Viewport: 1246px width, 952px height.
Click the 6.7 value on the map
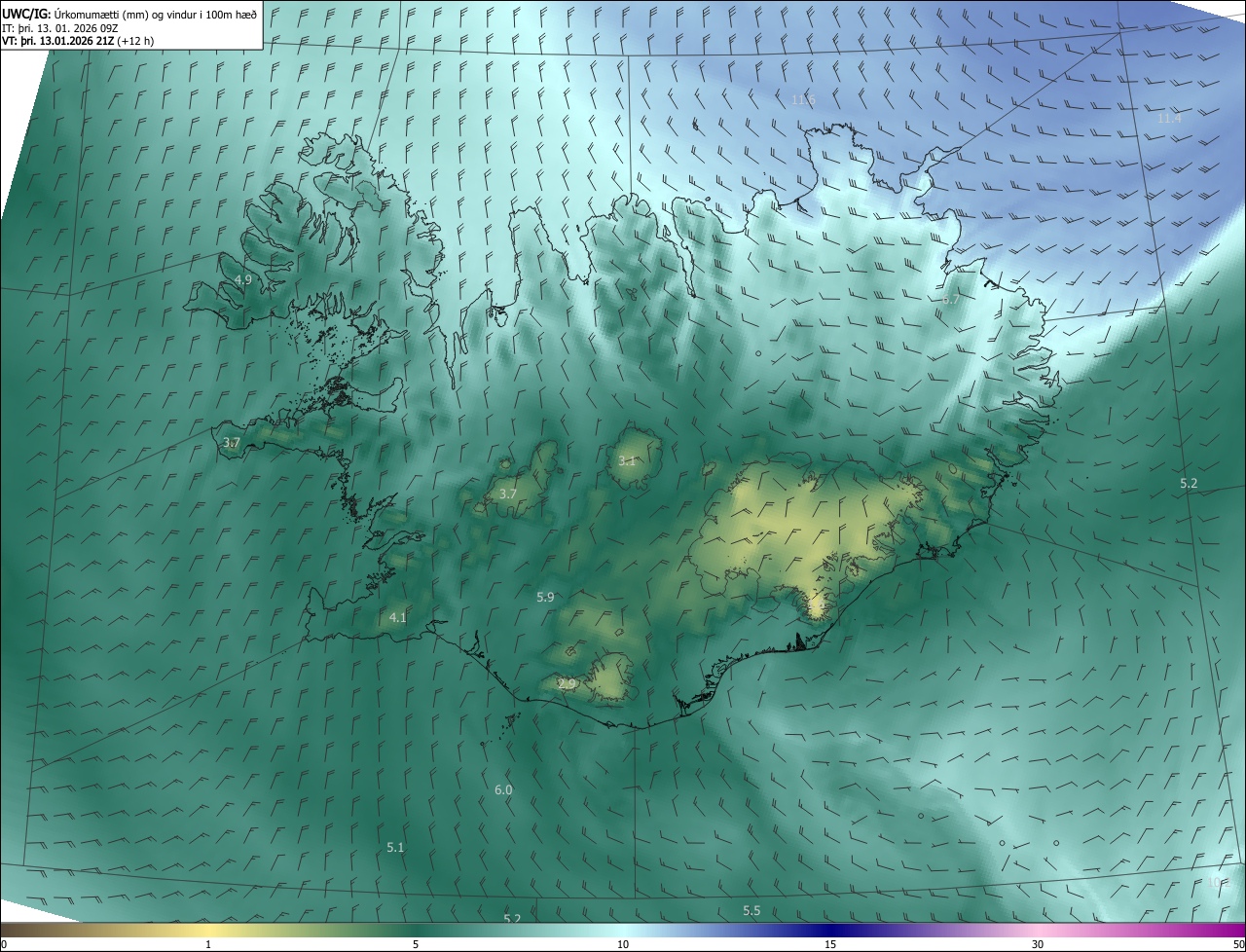(x=951, y=300)
